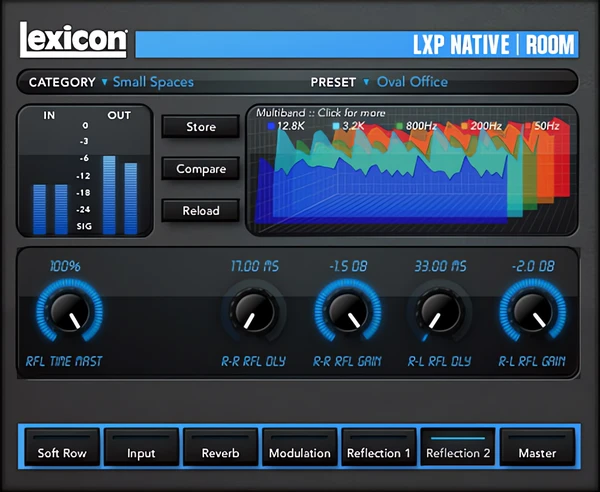Viewport: 600px width, 492px height.
Task: Click the 17.00 MS delay value
Action: 255,266
